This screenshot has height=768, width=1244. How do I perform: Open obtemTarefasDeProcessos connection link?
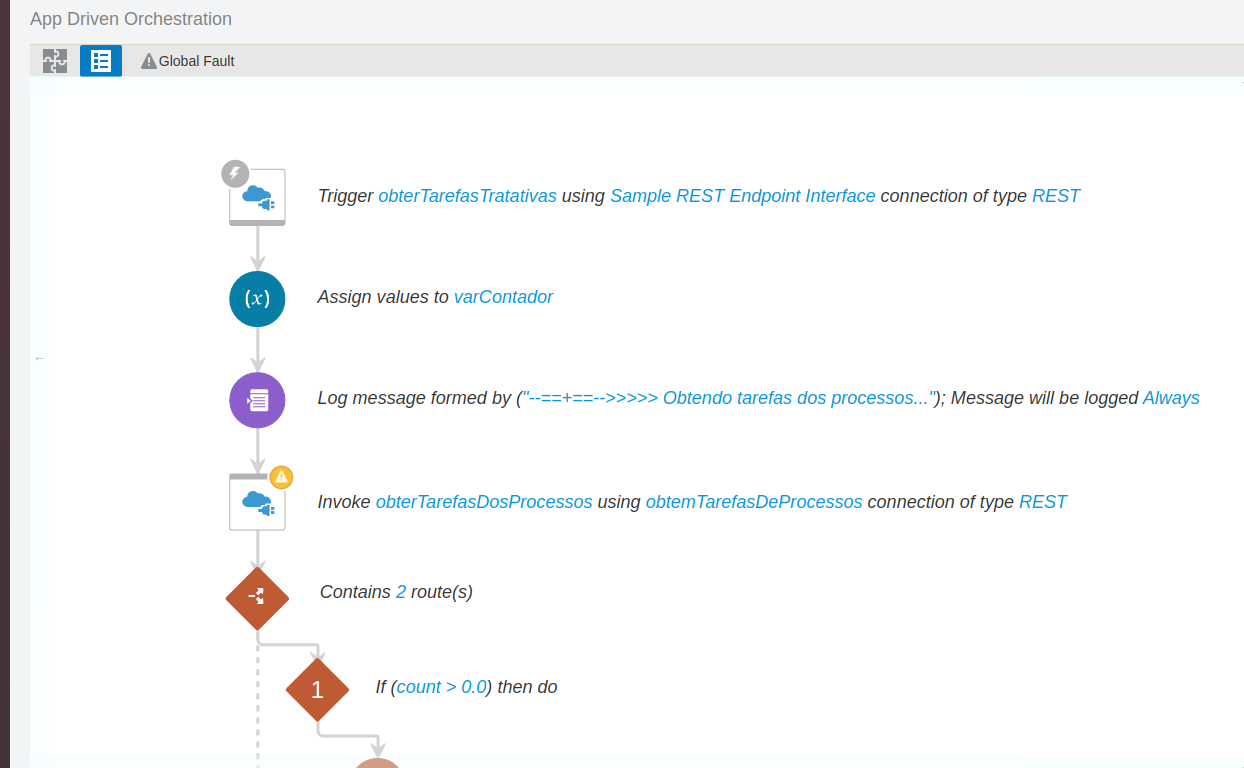[x=754, y=502]
